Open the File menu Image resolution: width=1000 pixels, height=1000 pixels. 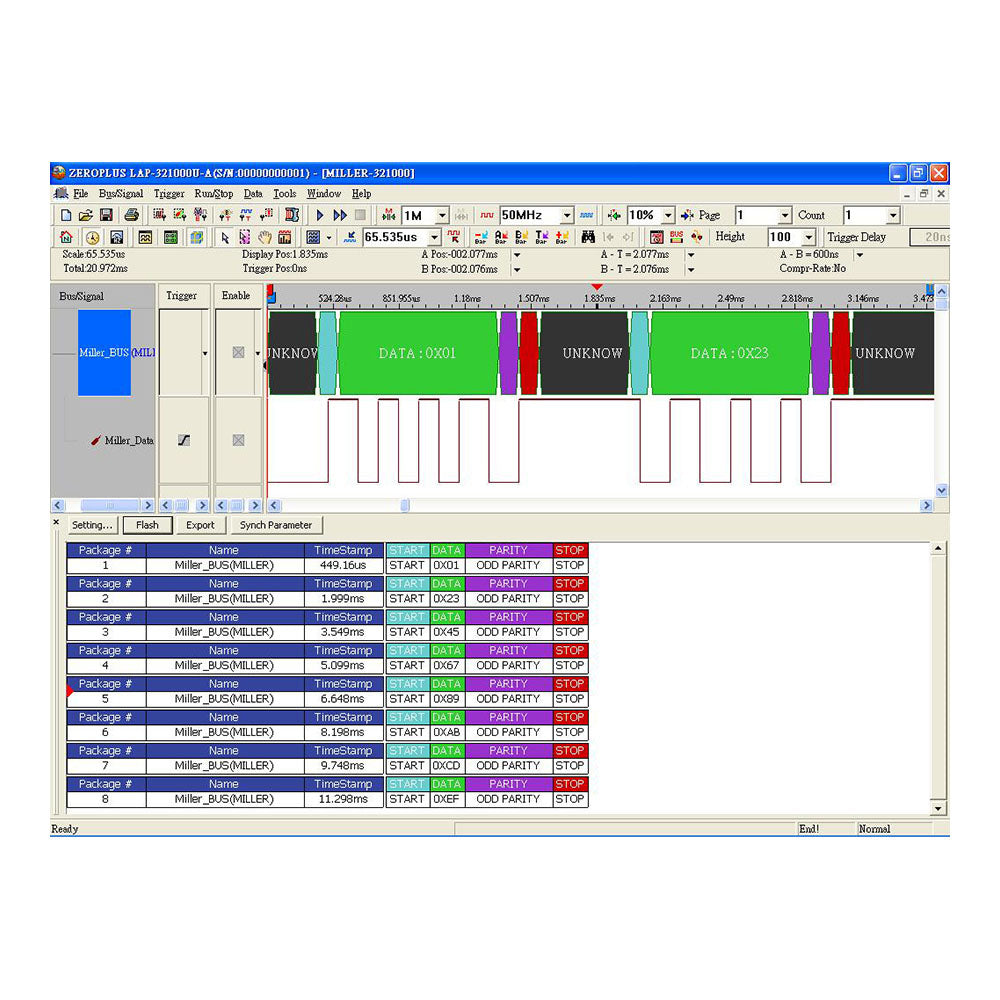[80, 194]
